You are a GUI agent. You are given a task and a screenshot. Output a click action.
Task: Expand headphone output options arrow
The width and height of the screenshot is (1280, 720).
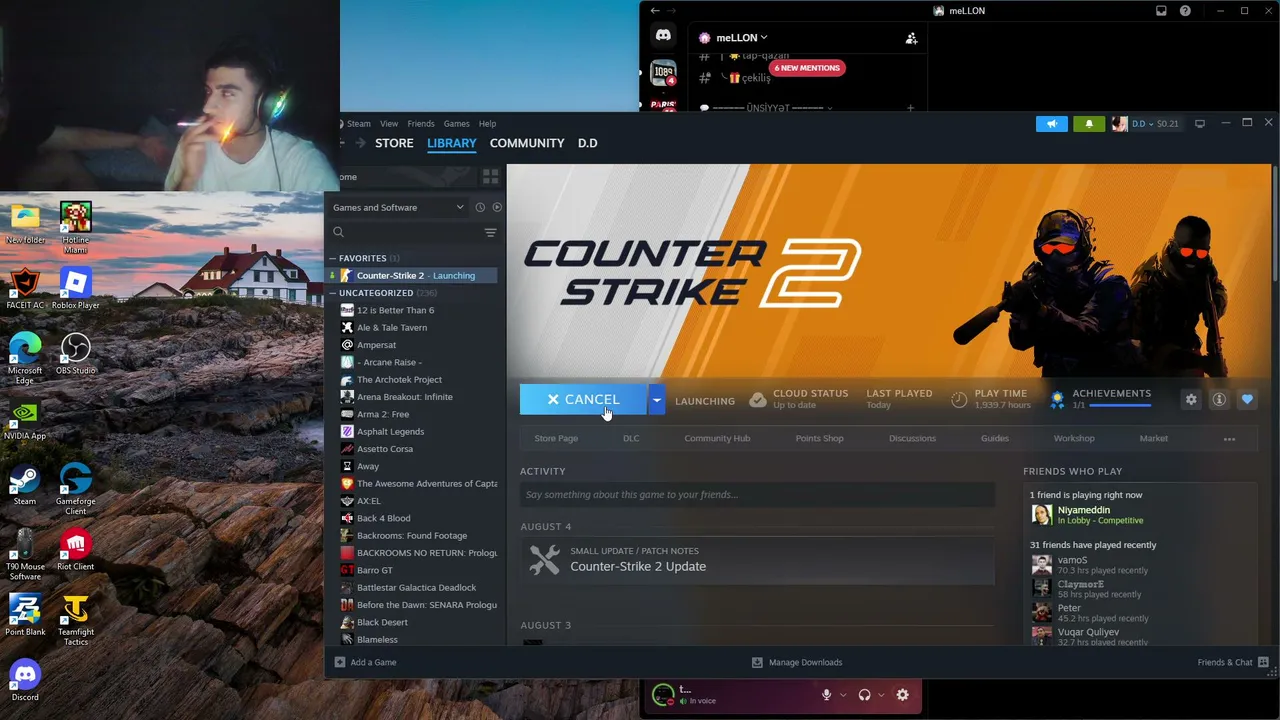[881, 695]
